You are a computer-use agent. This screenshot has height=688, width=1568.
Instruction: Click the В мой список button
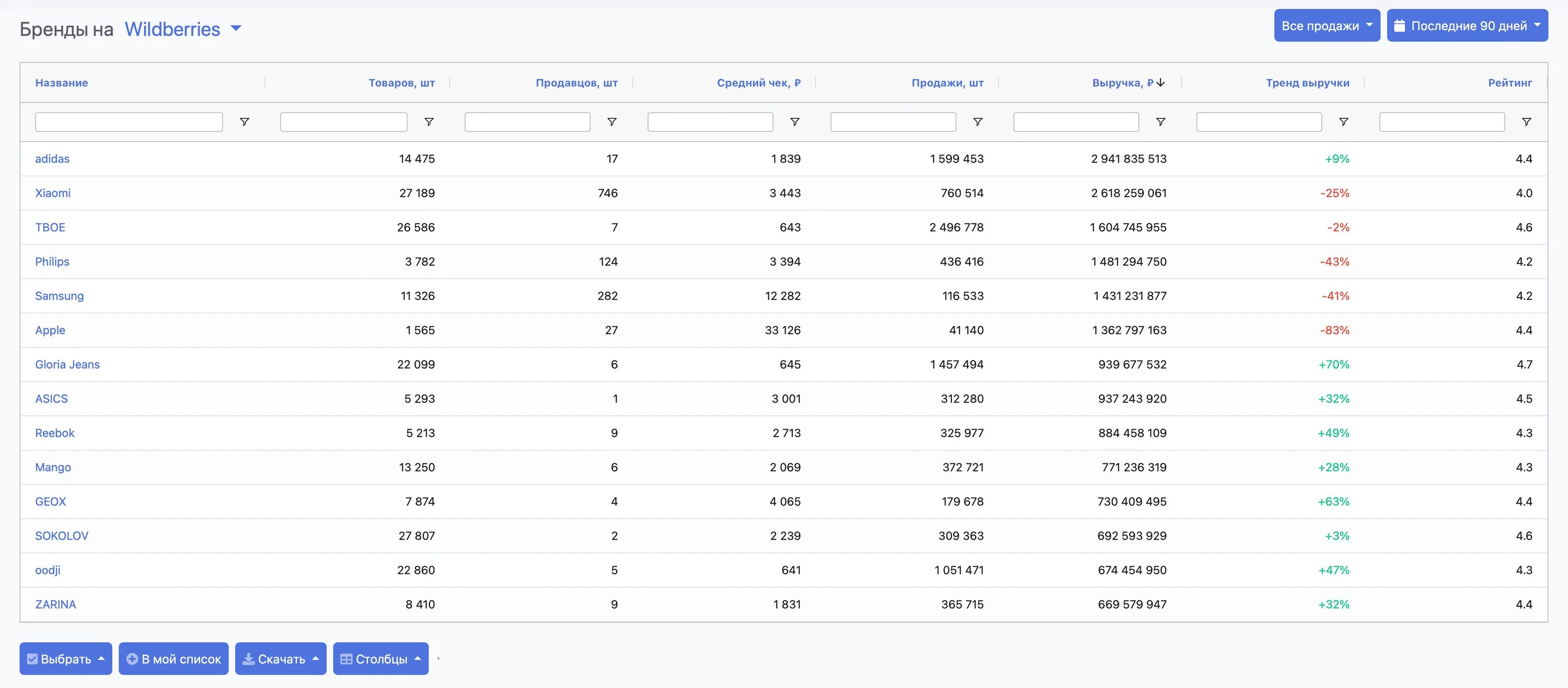[x=174, y=659]
